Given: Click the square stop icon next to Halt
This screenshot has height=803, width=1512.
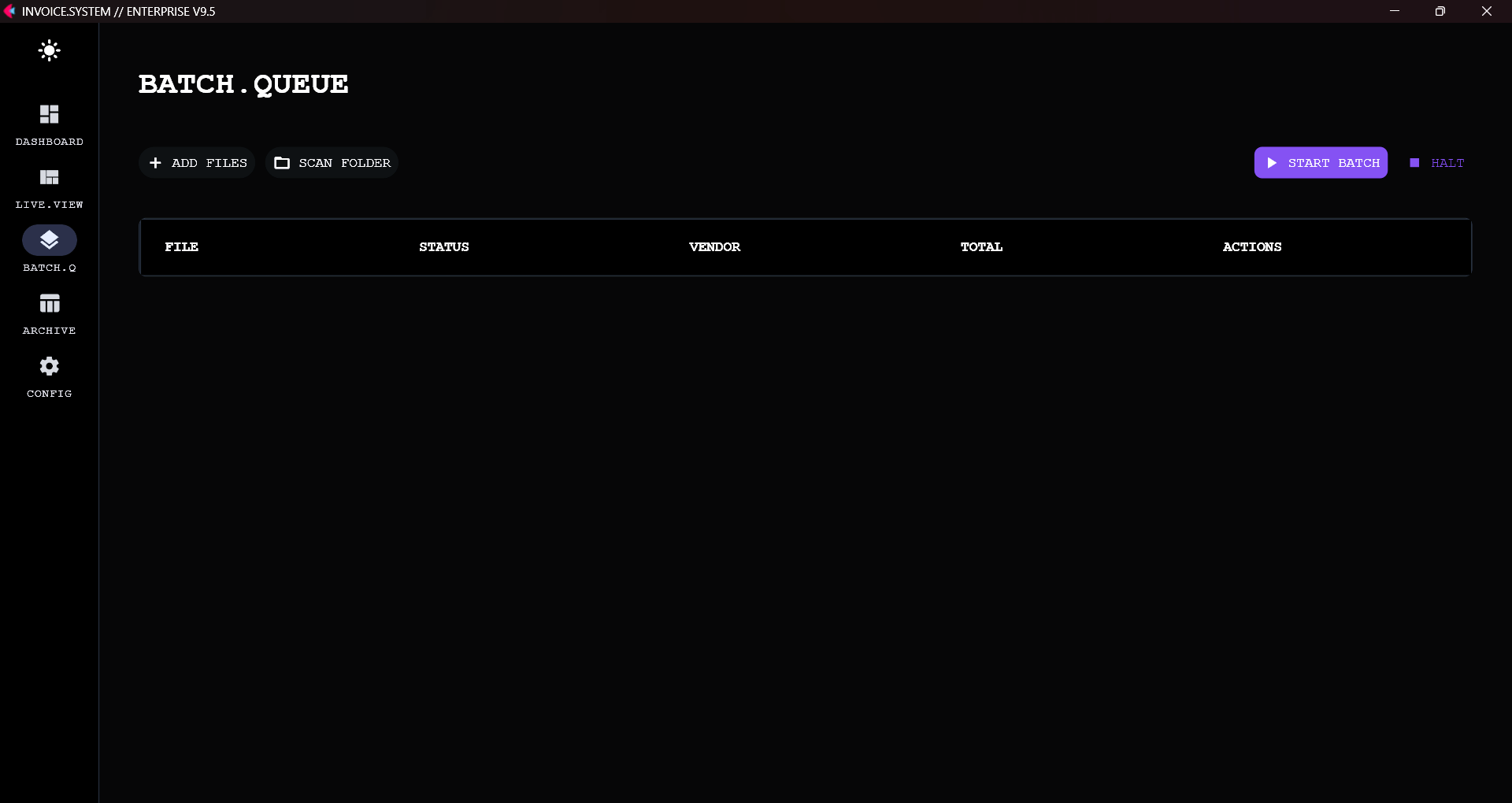Looking at the screenshot, I should pos(1415,163).
